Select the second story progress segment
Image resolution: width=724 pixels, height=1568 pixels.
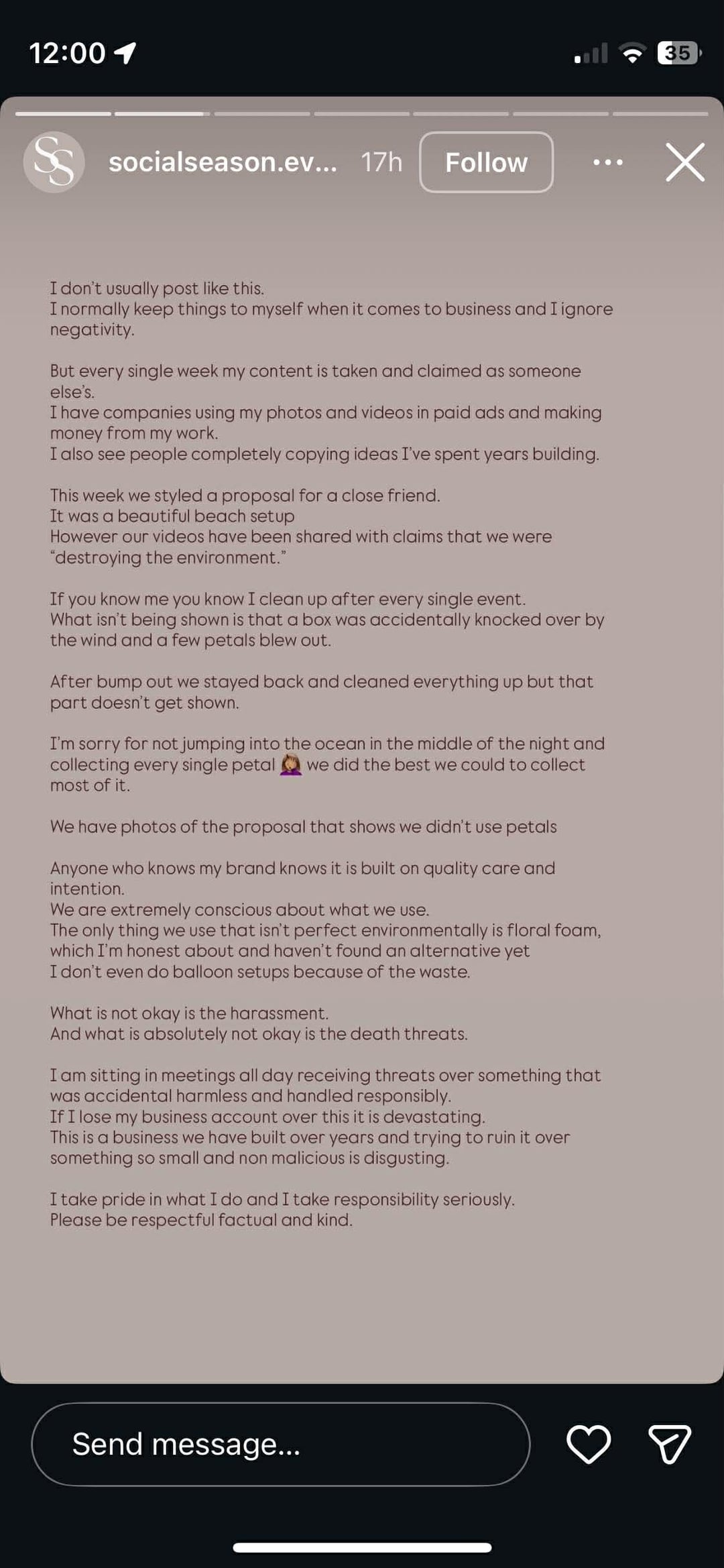click(162, 114)
